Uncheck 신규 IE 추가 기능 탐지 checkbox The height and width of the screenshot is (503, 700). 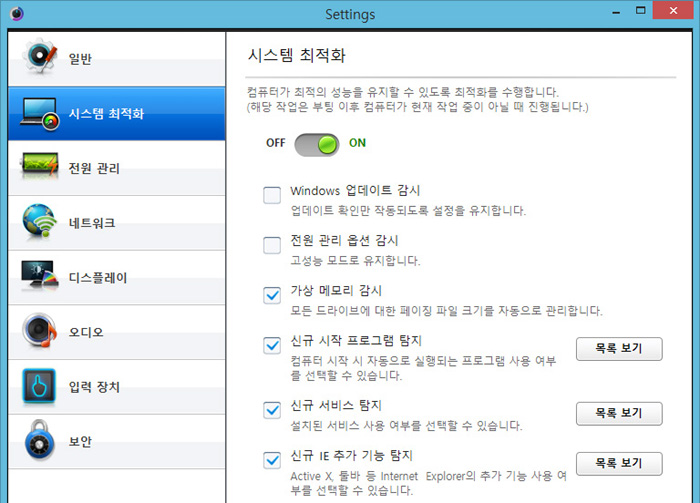pyautogui.click(x=272, y=460)
